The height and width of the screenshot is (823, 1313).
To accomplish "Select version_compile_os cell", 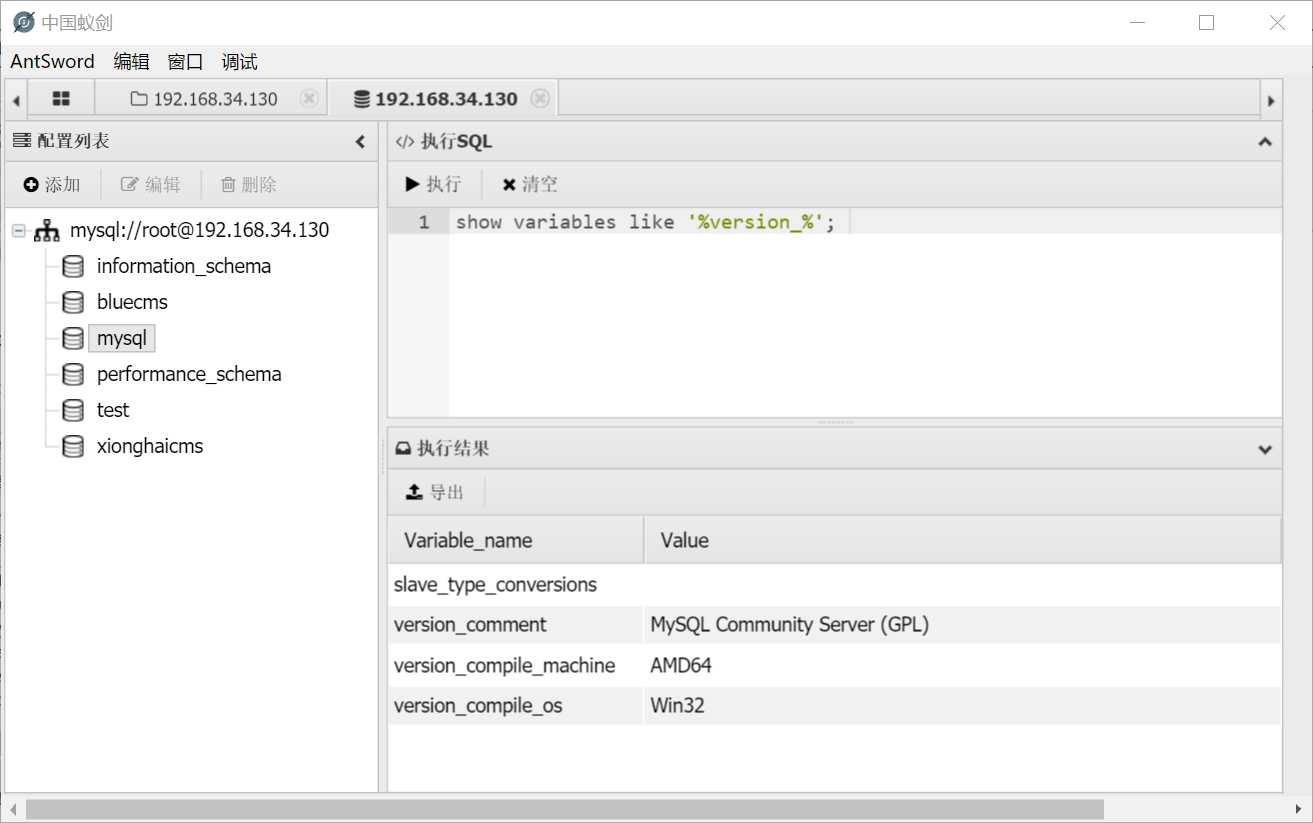I will click(x=516, y=705).
